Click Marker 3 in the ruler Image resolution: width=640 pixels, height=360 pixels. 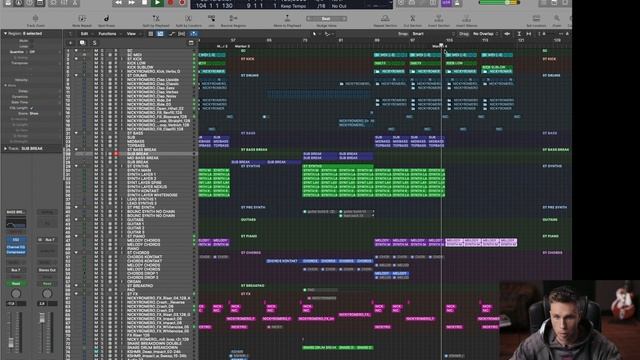242,46
